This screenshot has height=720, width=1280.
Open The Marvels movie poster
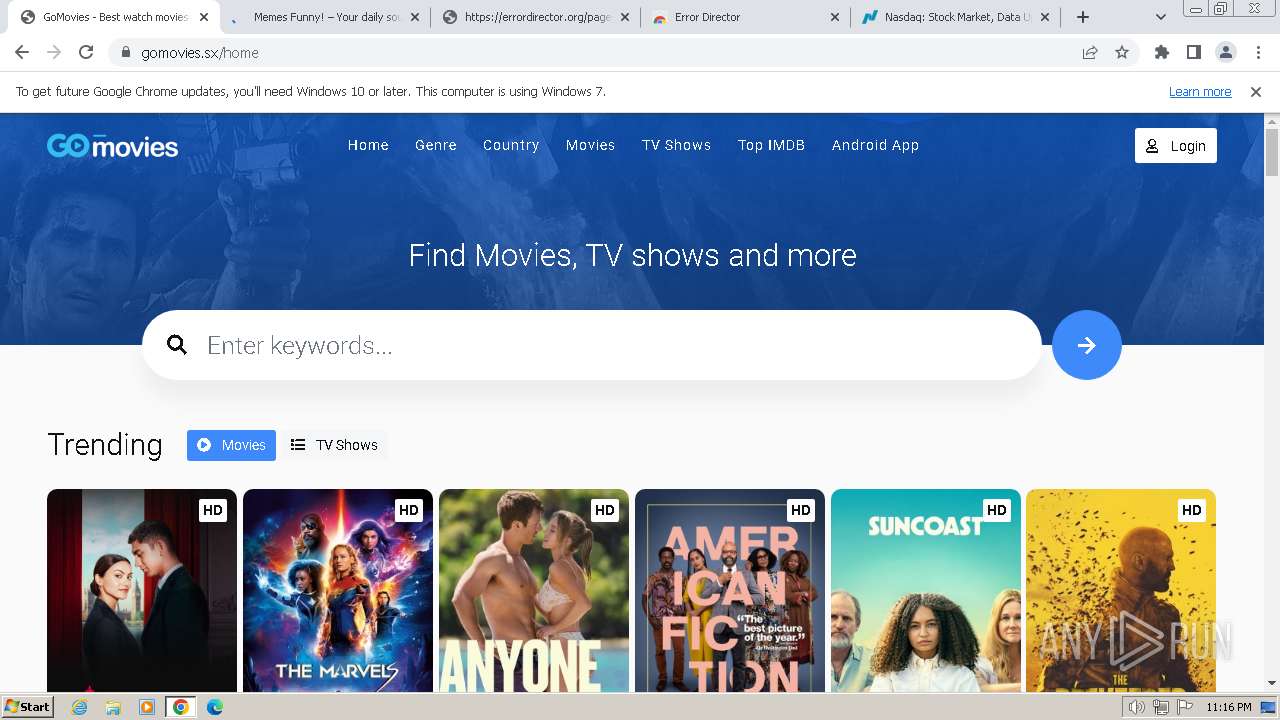[x=338, y=590]
